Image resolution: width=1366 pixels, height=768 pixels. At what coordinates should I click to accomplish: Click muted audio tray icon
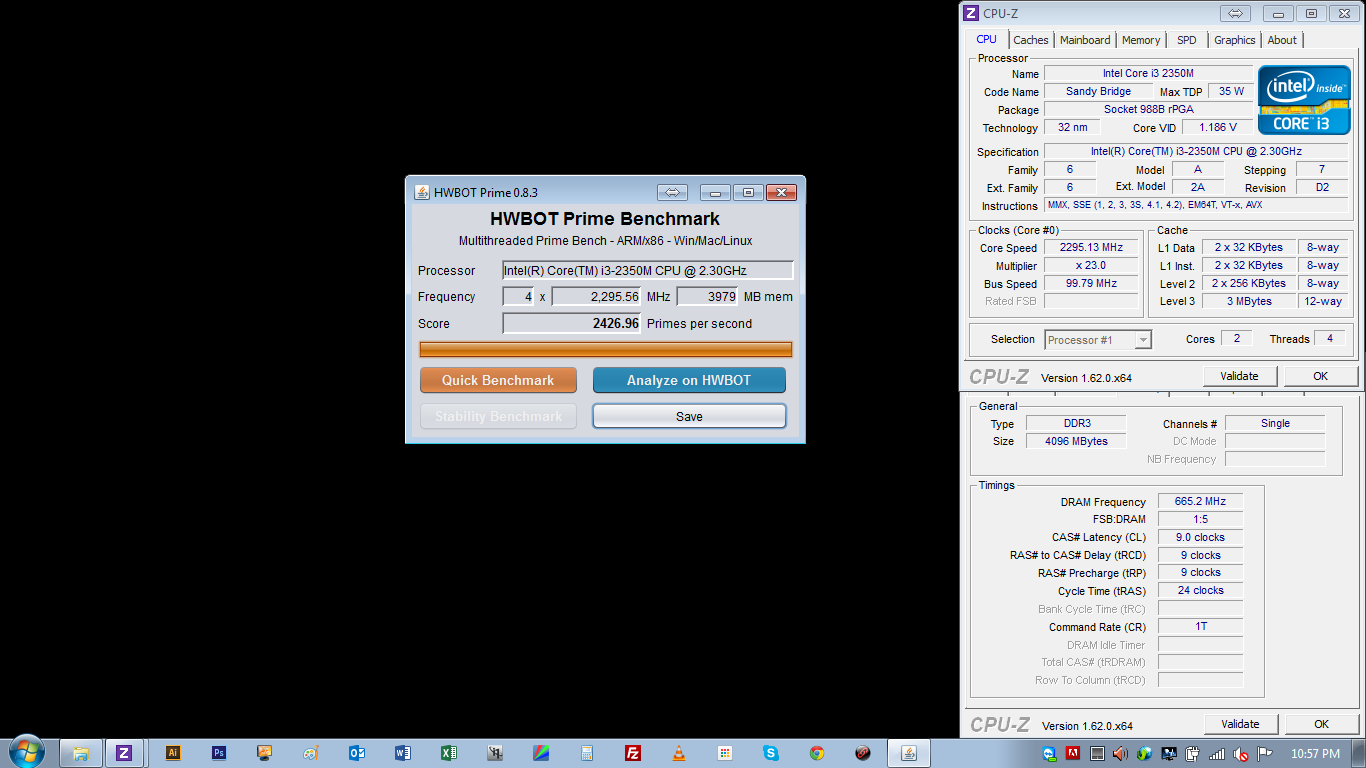pos(1240,754)
